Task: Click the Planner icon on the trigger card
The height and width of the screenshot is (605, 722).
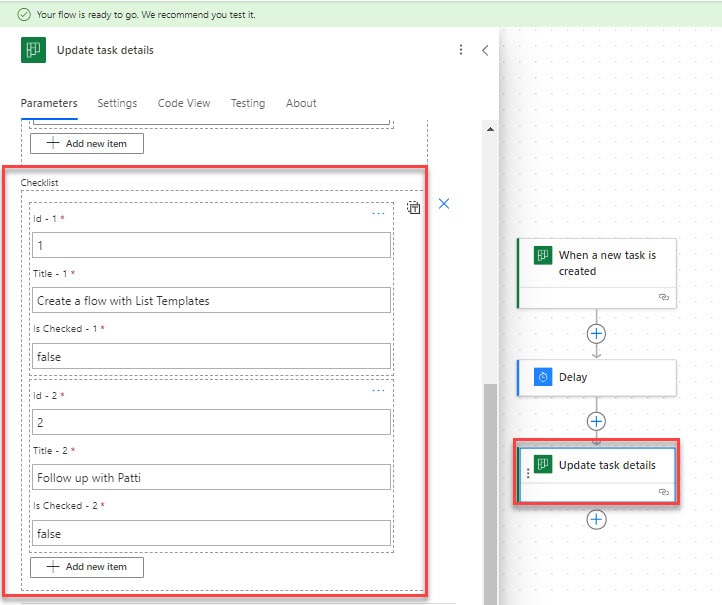Action: [x=543, y=255]
